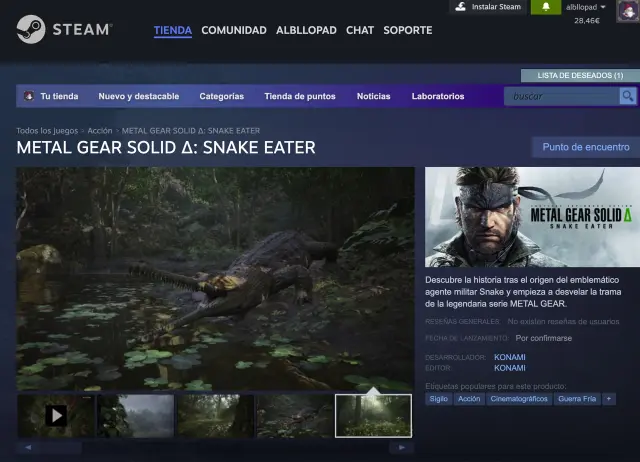
Task: Click the search magnifier icon
Action: coord(628,96)
